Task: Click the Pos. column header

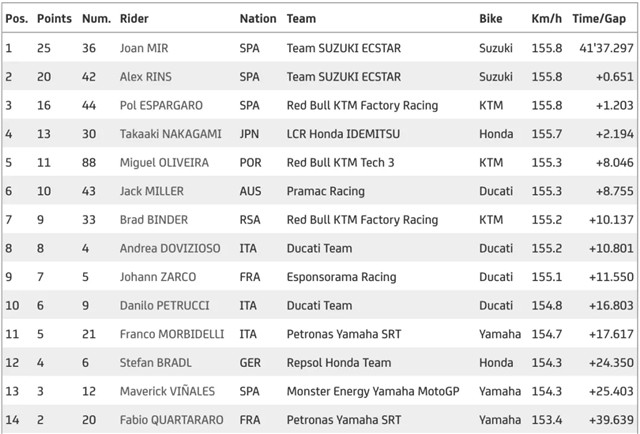Action: point(17,18)
